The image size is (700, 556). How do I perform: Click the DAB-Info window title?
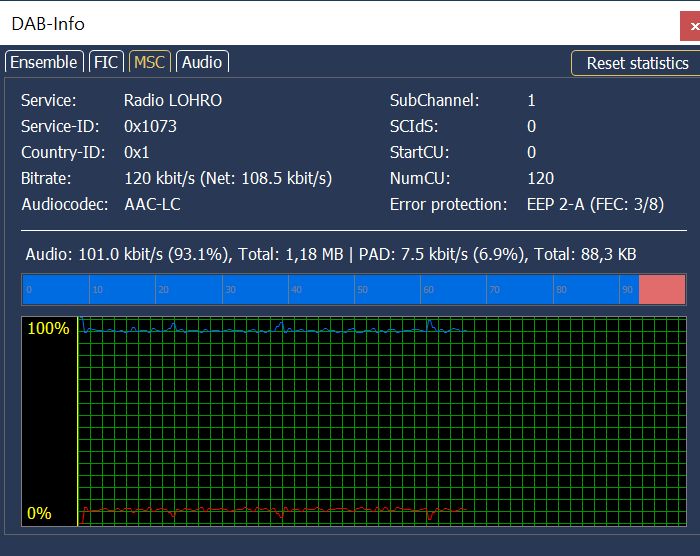tap(48, 23)
